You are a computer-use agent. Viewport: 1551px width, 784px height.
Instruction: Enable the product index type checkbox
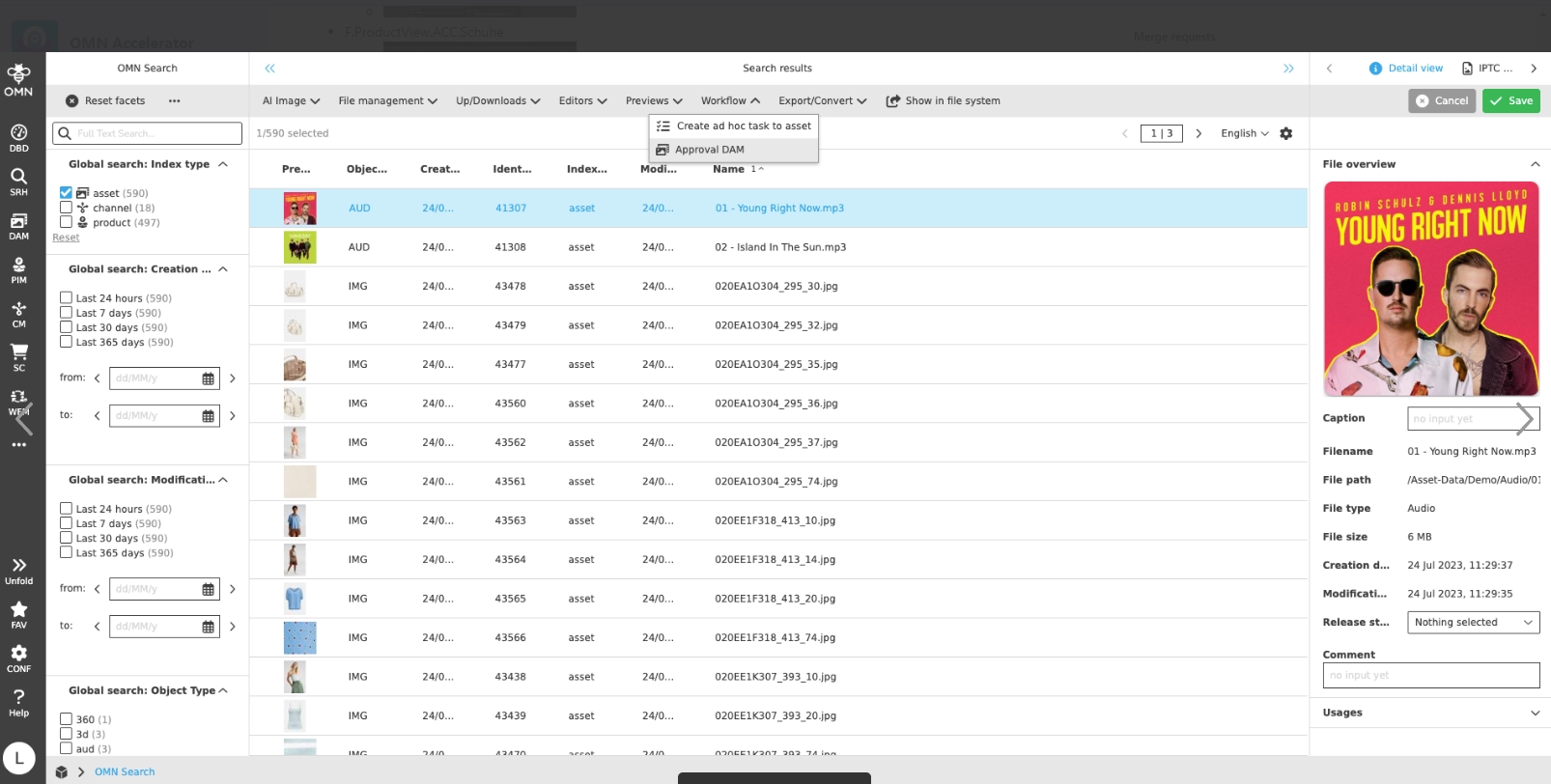[x=66, y=222]
